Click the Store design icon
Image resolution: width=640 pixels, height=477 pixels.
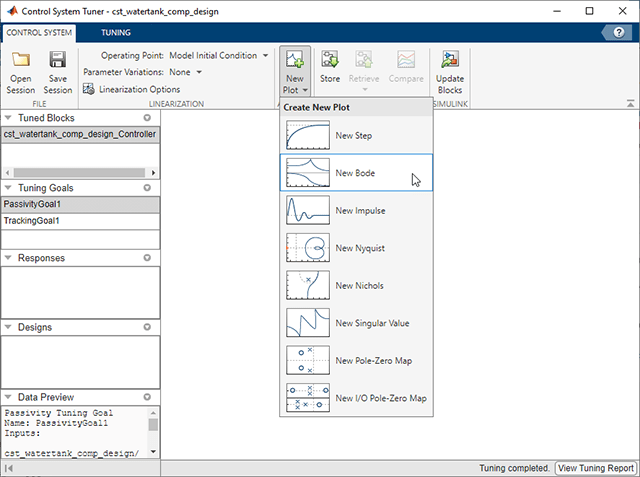[330, 60]
